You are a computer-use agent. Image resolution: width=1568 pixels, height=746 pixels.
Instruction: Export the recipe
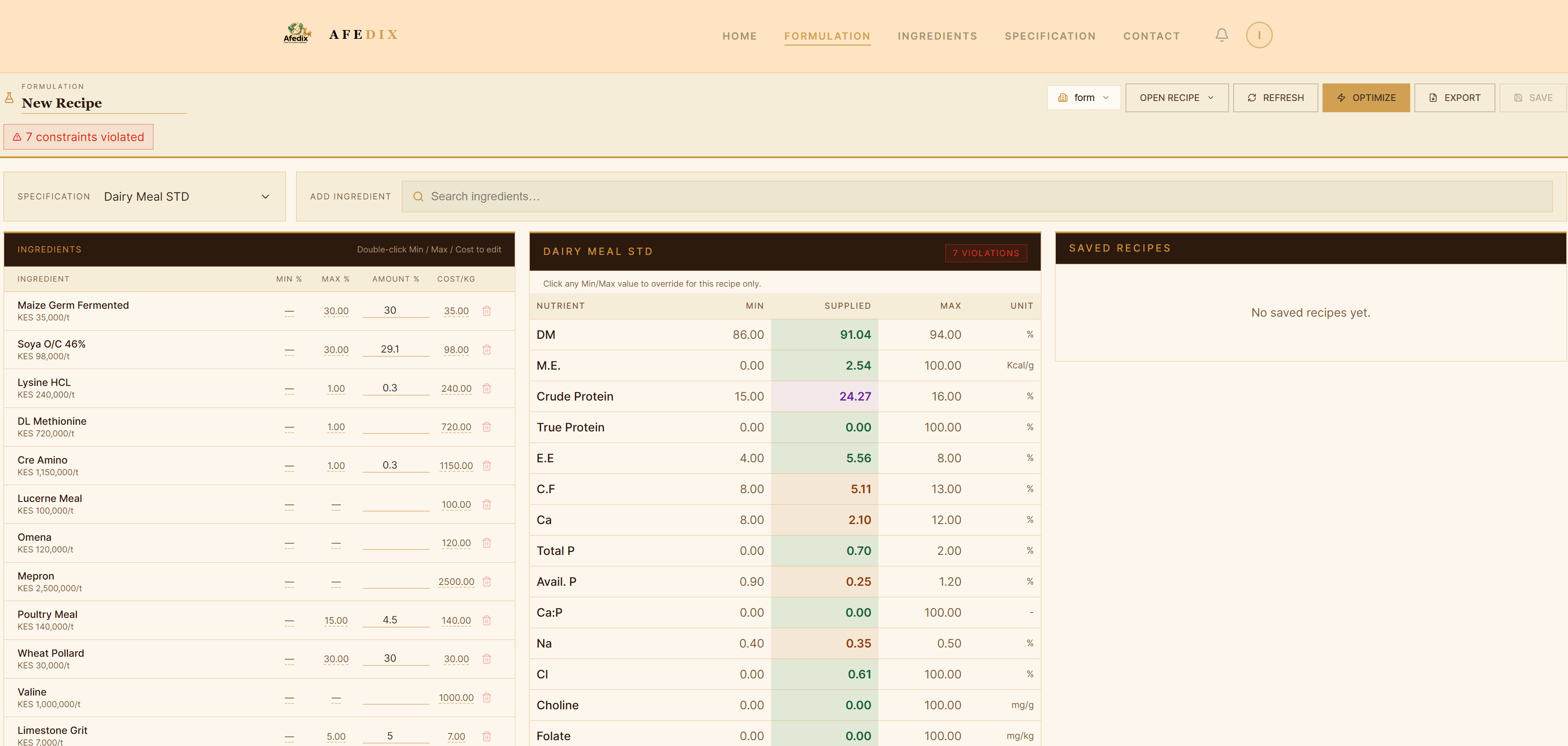pos(1454,98)
